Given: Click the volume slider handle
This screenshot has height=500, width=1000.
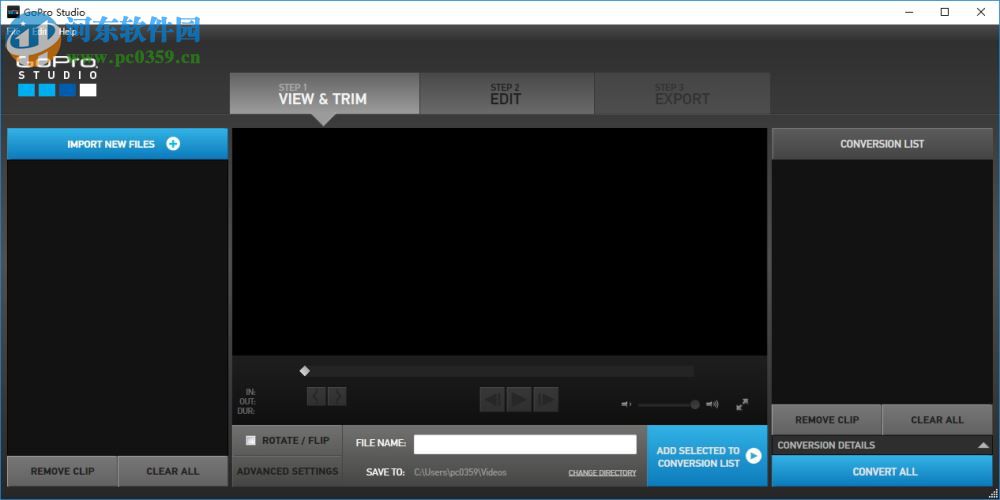Looking at the screenshot, I should coord(695,404).
